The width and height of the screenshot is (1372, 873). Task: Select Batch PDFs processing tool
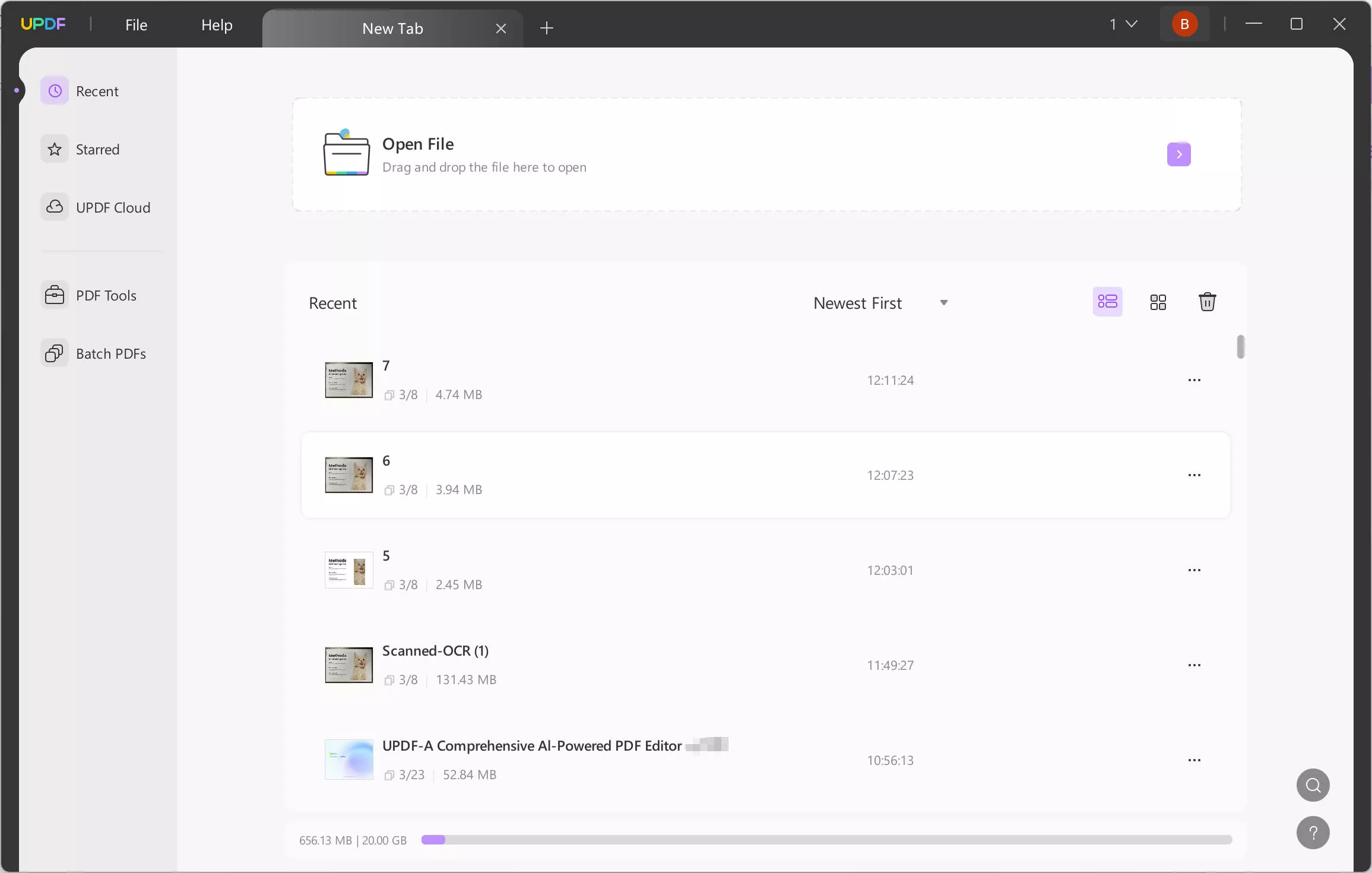[x=95, y=353]
